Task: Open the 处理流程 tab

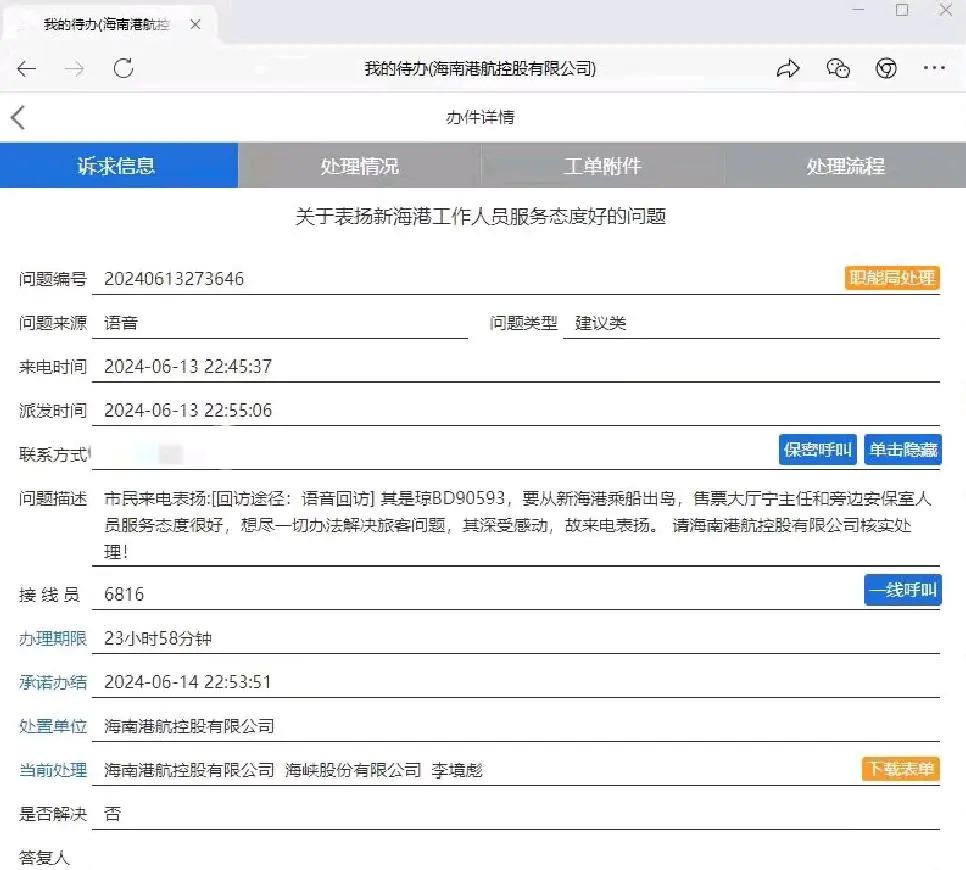Action: click(x=845, y=166)
